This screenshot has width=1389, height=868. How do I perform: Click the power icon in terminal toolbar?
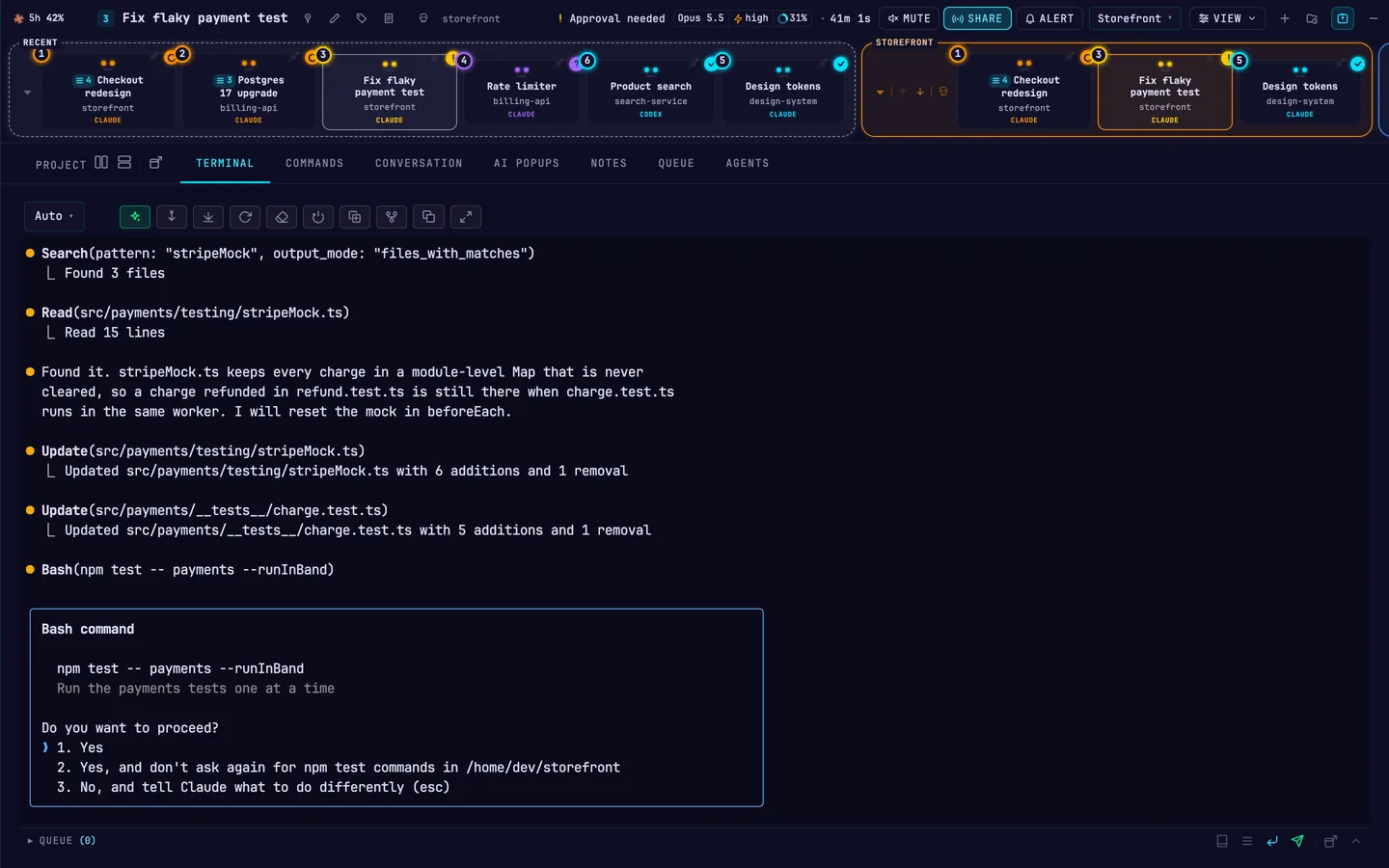coord(318,217)
